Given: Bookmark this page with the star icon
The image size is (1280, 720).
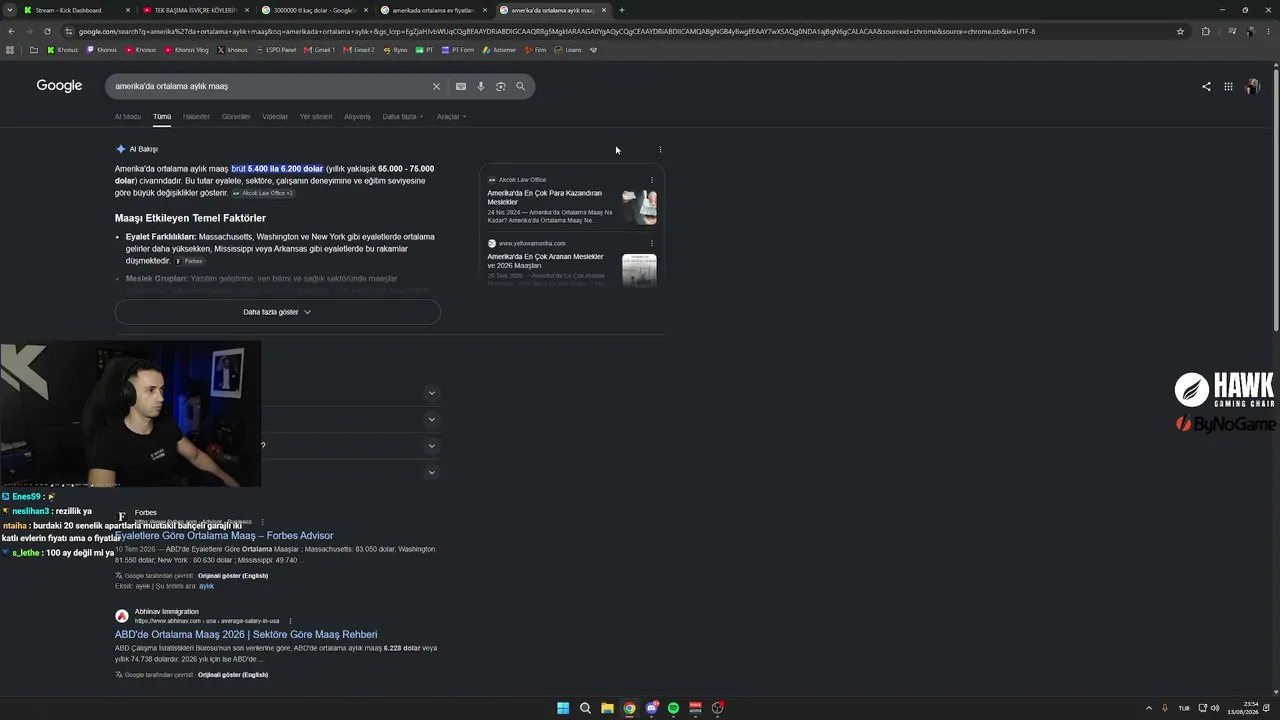Looking at the screenshot, I should [1180, 31].
